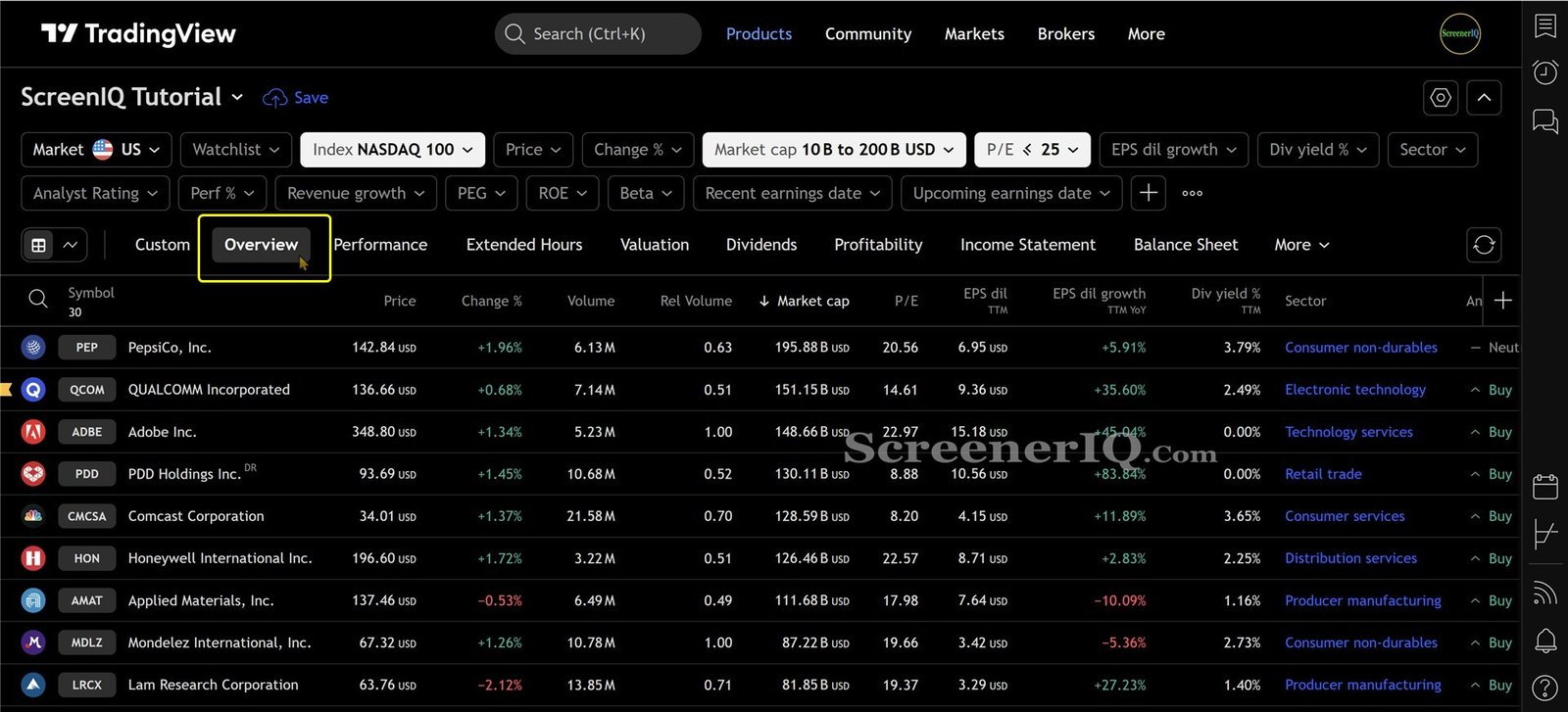The height and width of the screenshot is (712, 1568).
Task: Open the three dots filter options
Action: point(1192,193)
